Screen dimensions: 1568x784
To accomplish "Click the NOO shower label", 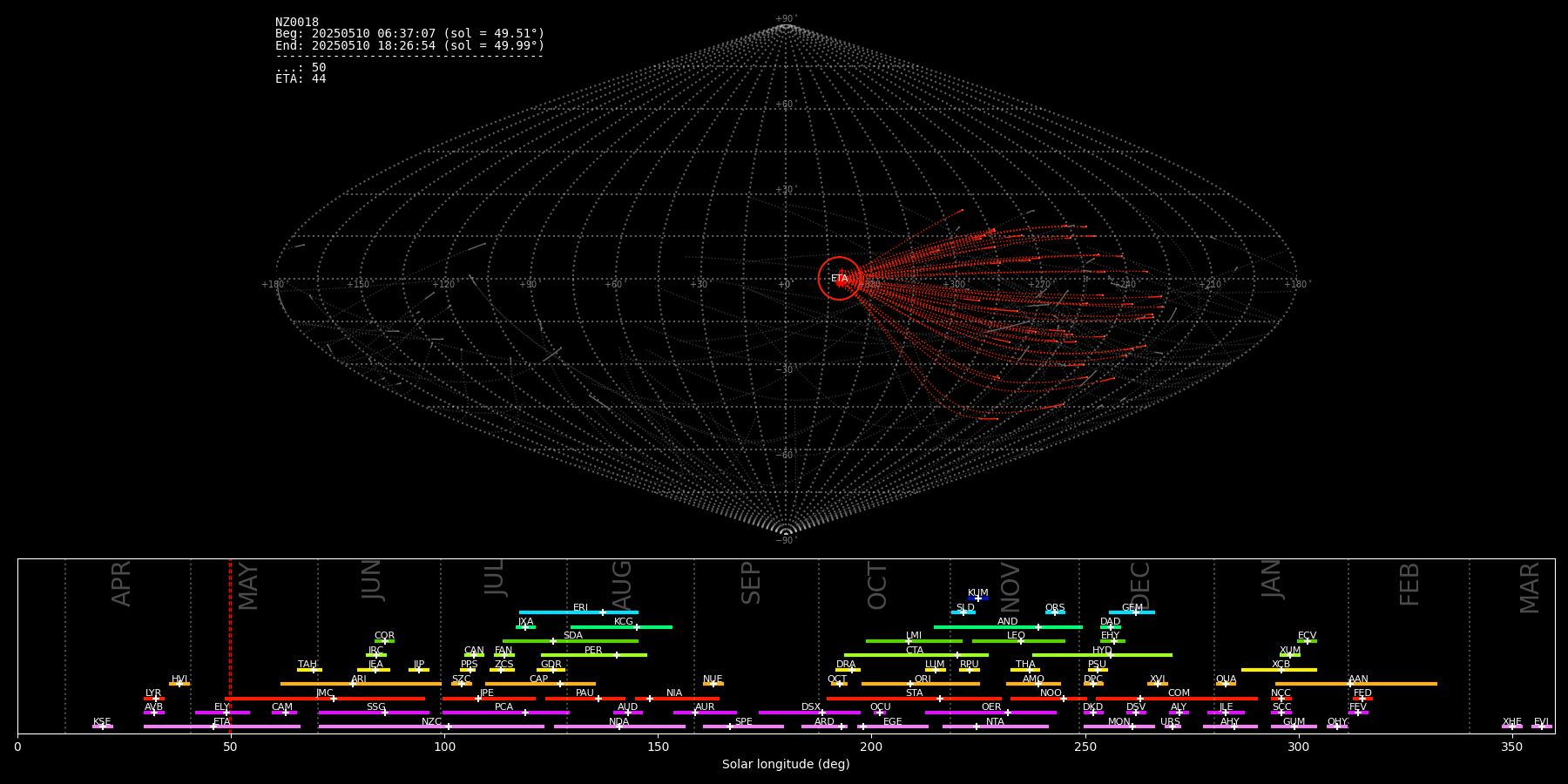I will 1051,693.
